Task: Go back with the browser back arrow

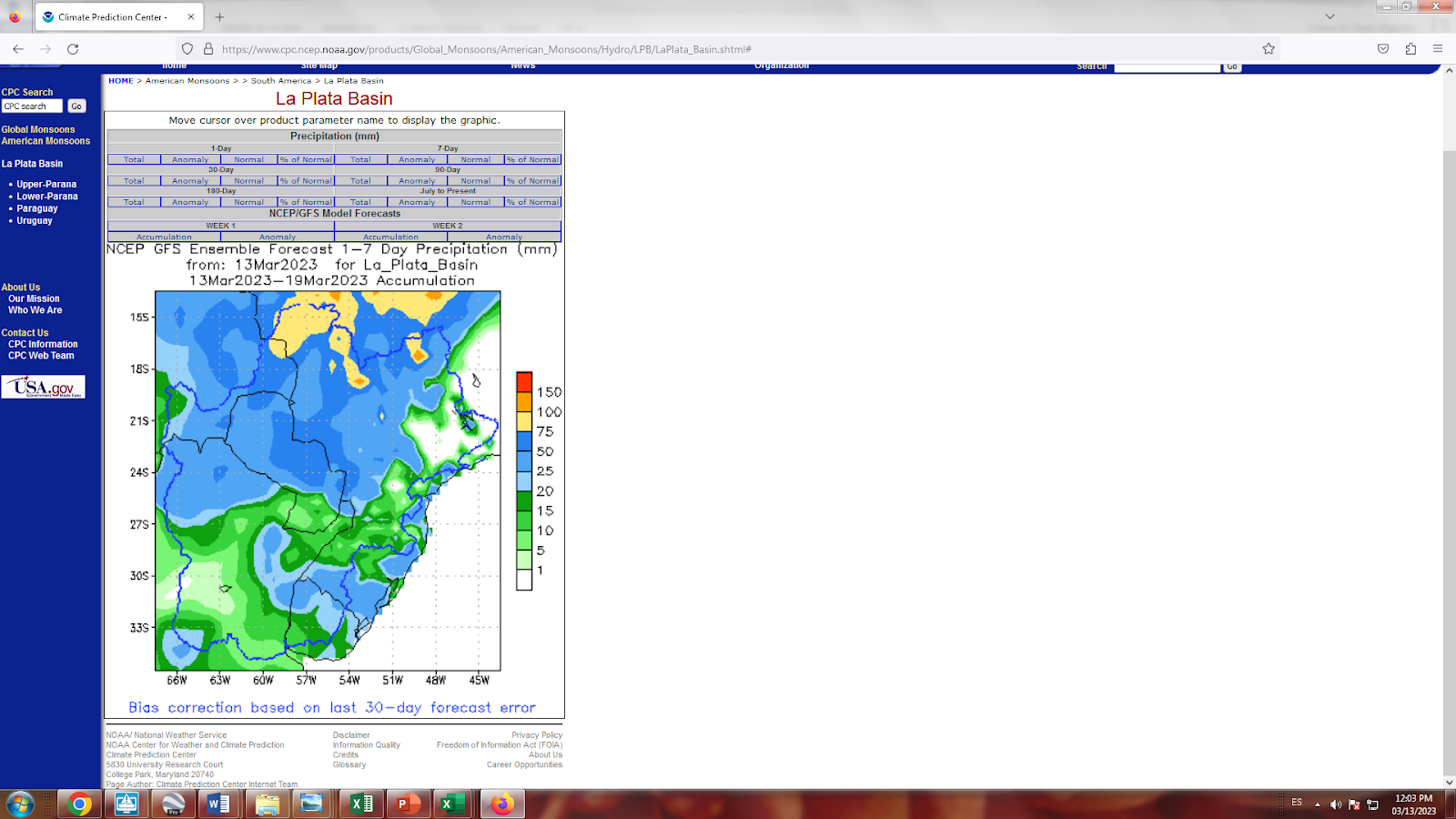Action: pyautogui.click(x=18, y=49)
